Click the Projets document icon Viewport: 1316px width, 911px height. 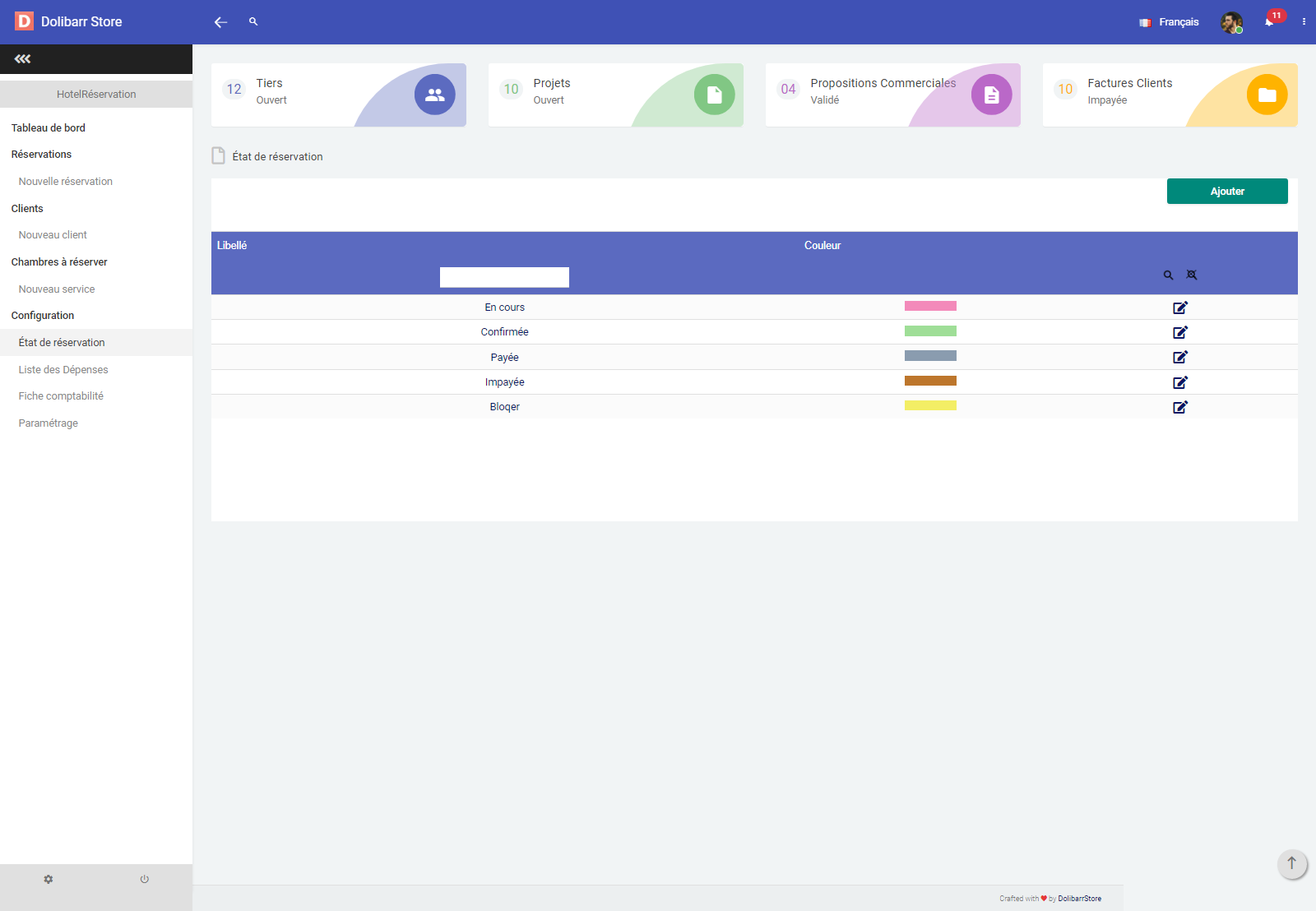pyautogui.click(x=715, y=95)
